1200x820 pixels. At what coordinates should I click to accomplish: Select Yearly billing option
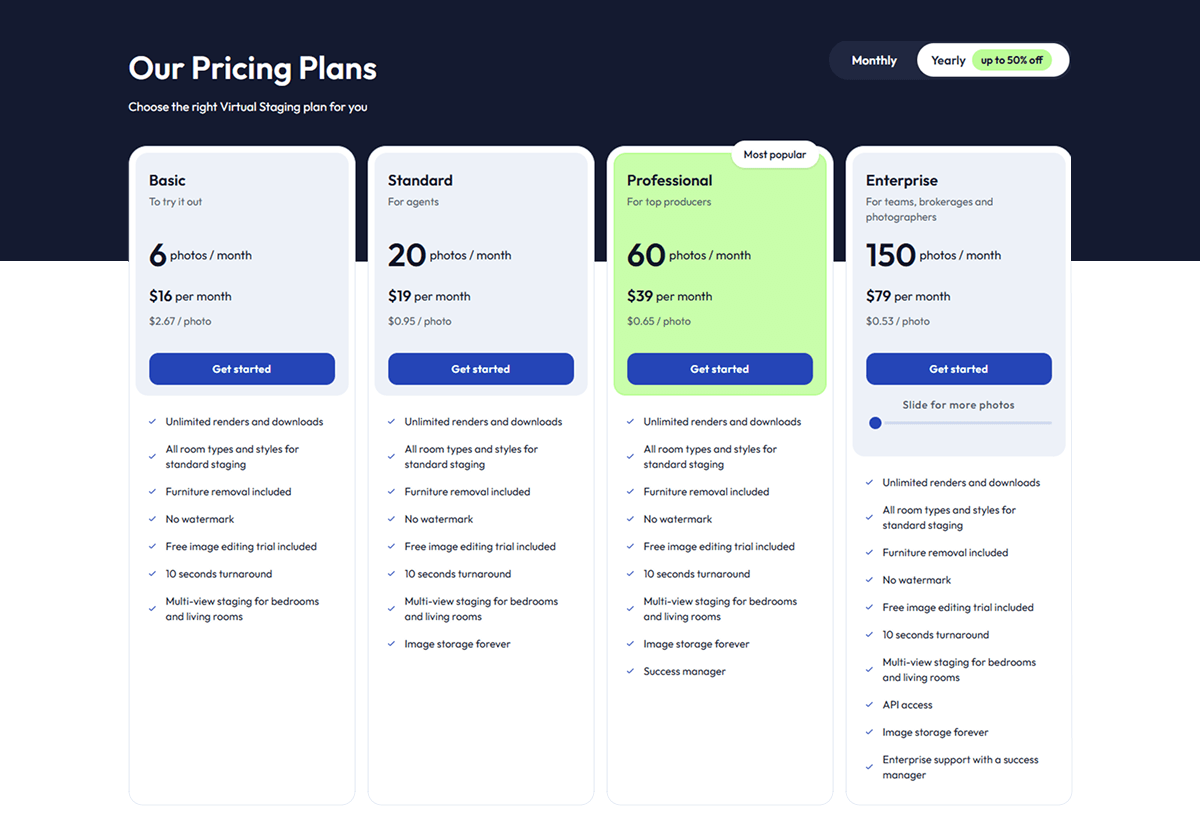click(x=948, y=61)
